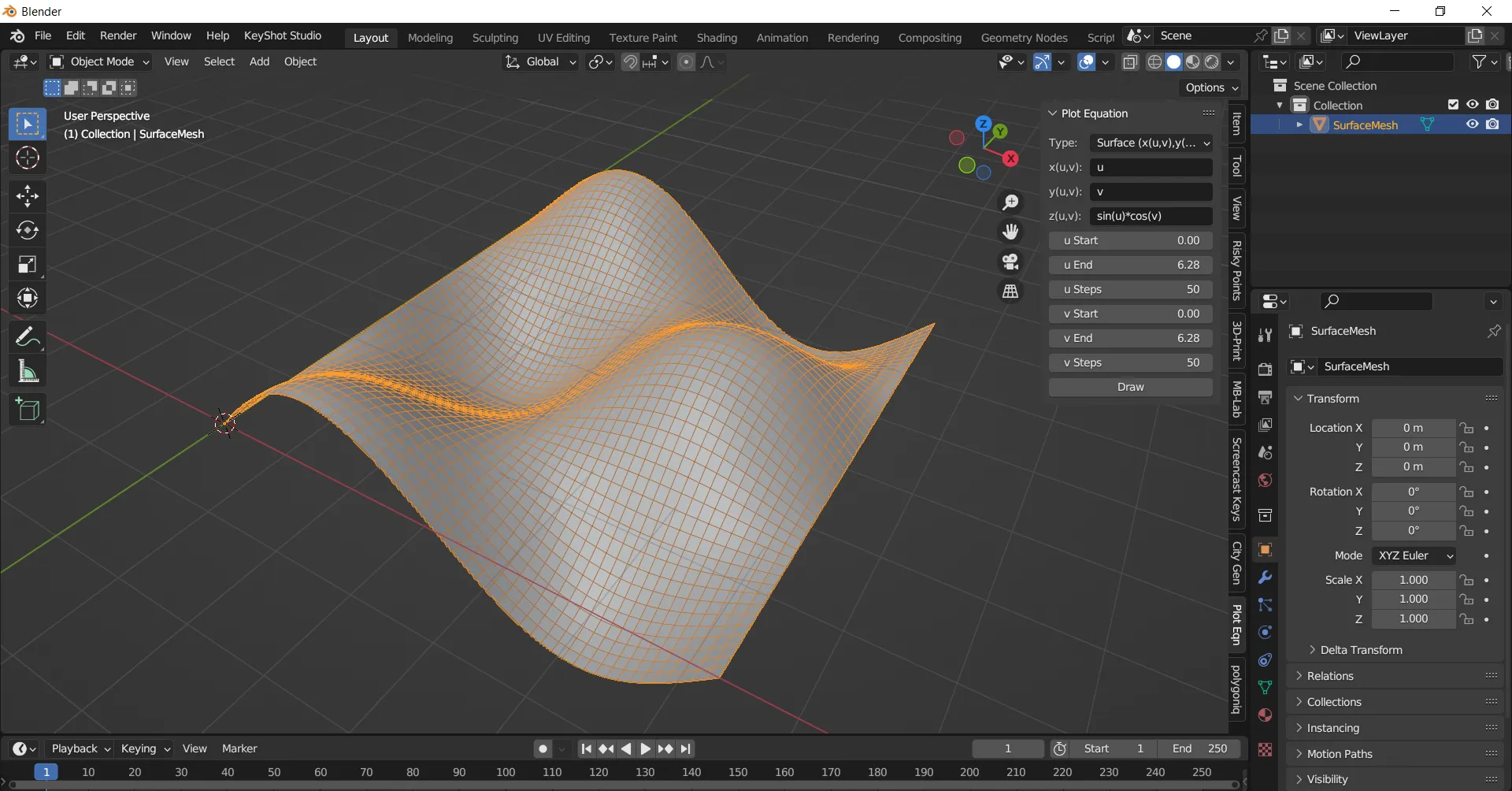Open the plot Type dropdown
The width and height of the screenshot is (1512, 791).
(x=1151, y=143)
